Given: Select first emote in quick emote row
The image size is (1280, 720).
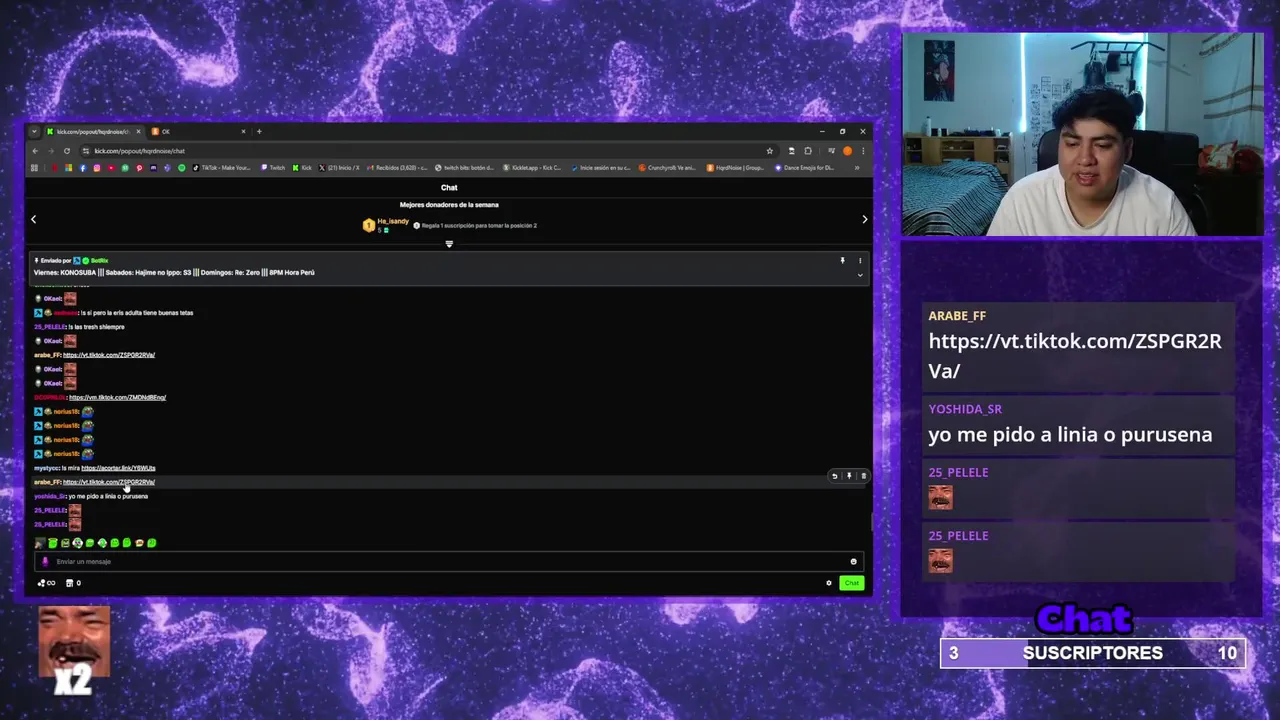Looking at the screenshot, I should point(40,543).
